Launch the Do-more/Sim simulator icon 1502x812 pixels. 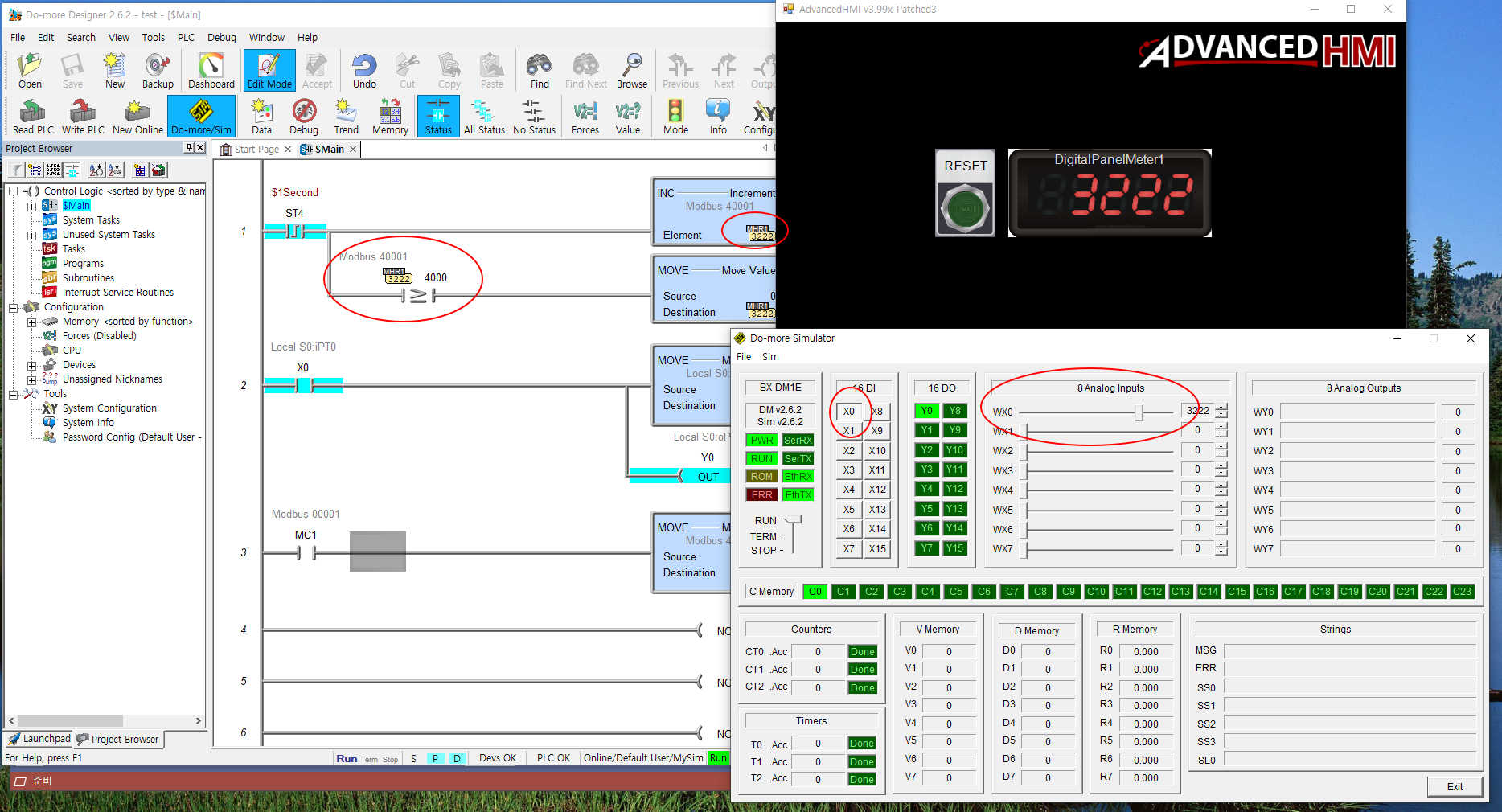(201, 117)
